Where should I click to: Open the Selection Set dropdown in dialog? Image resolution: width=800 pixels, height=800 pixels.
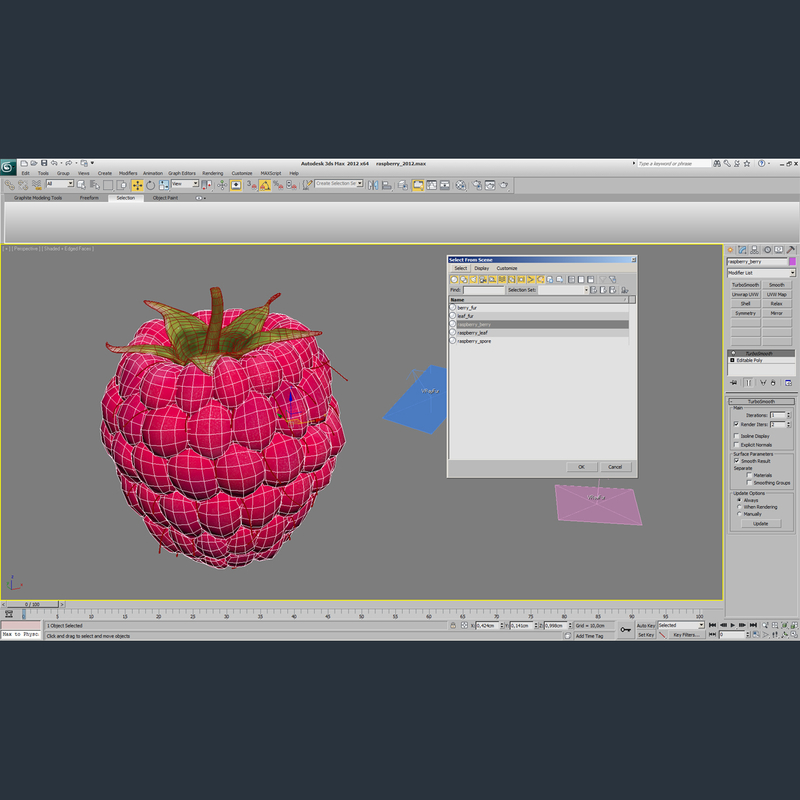pyautogui.click(x=586, y=290)
